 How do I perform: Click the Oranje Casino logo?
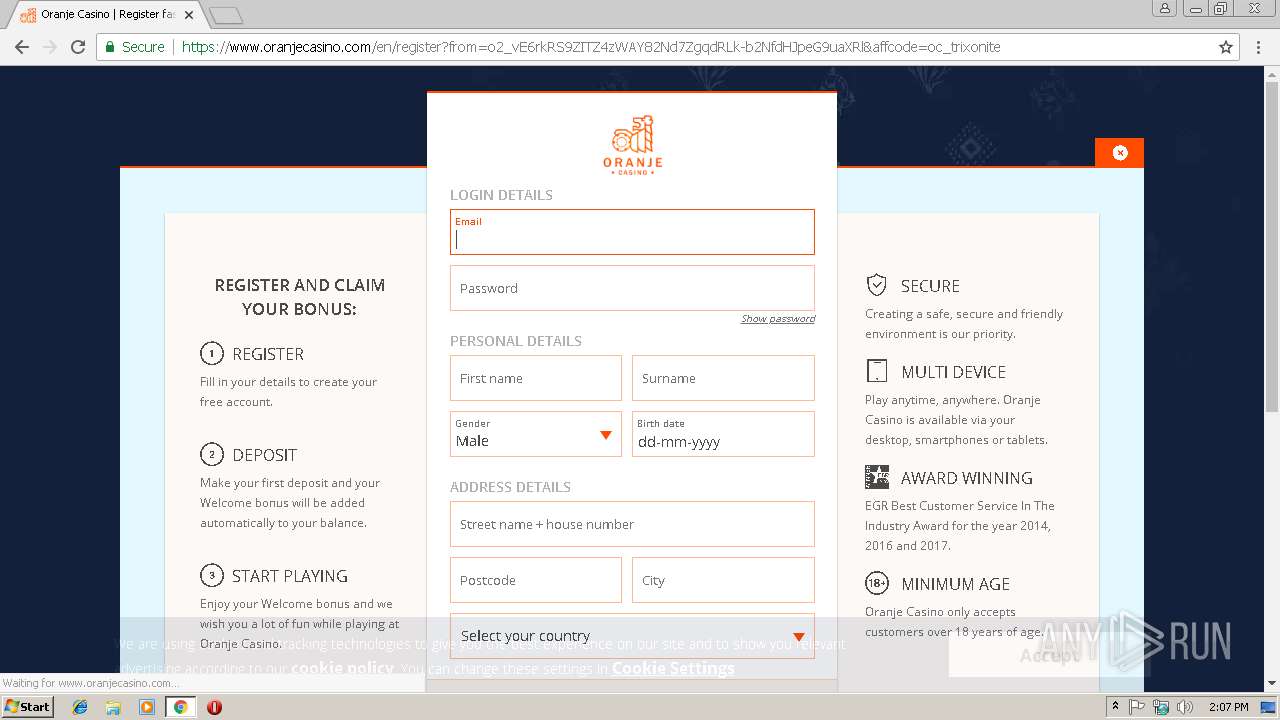coord(632,146)
